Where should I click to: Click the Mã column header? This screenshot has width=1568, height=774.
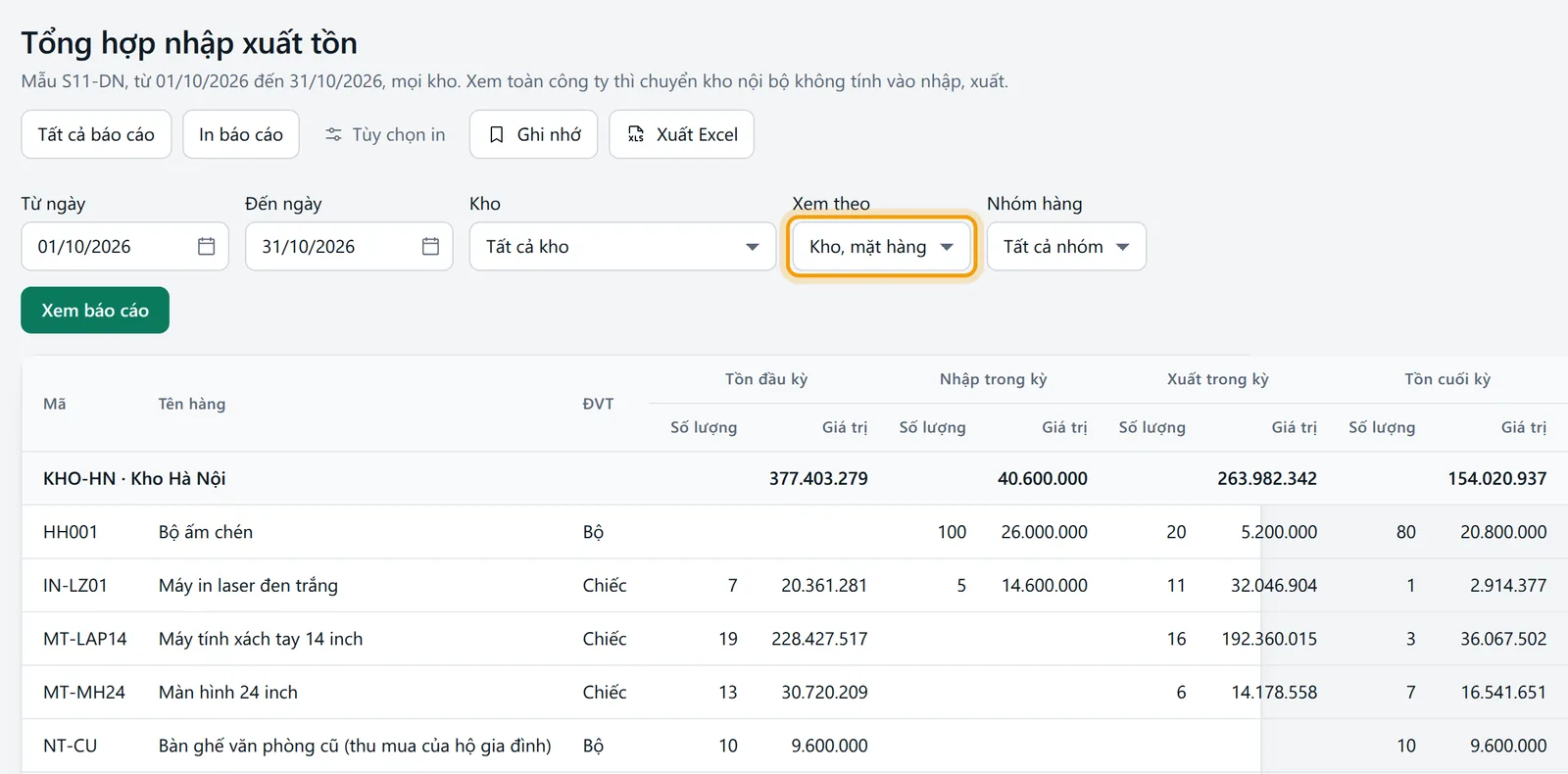[x=55, y=404]
